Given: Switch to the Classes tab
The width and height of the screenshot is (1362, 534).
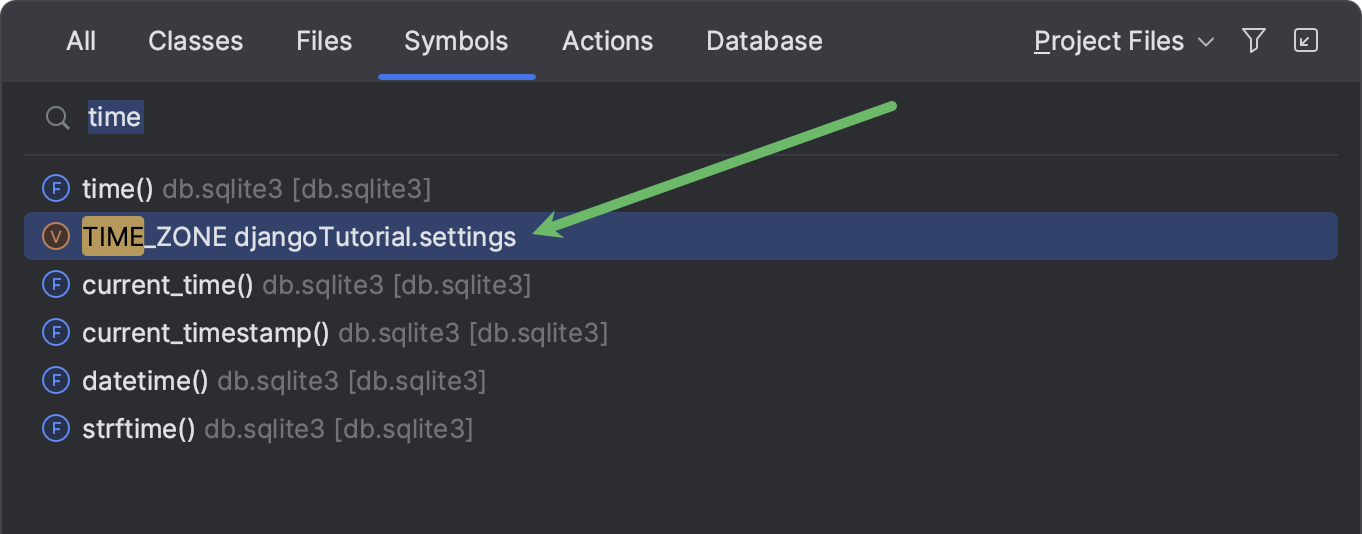Looking at the screenshot, I should pos(195,41).
